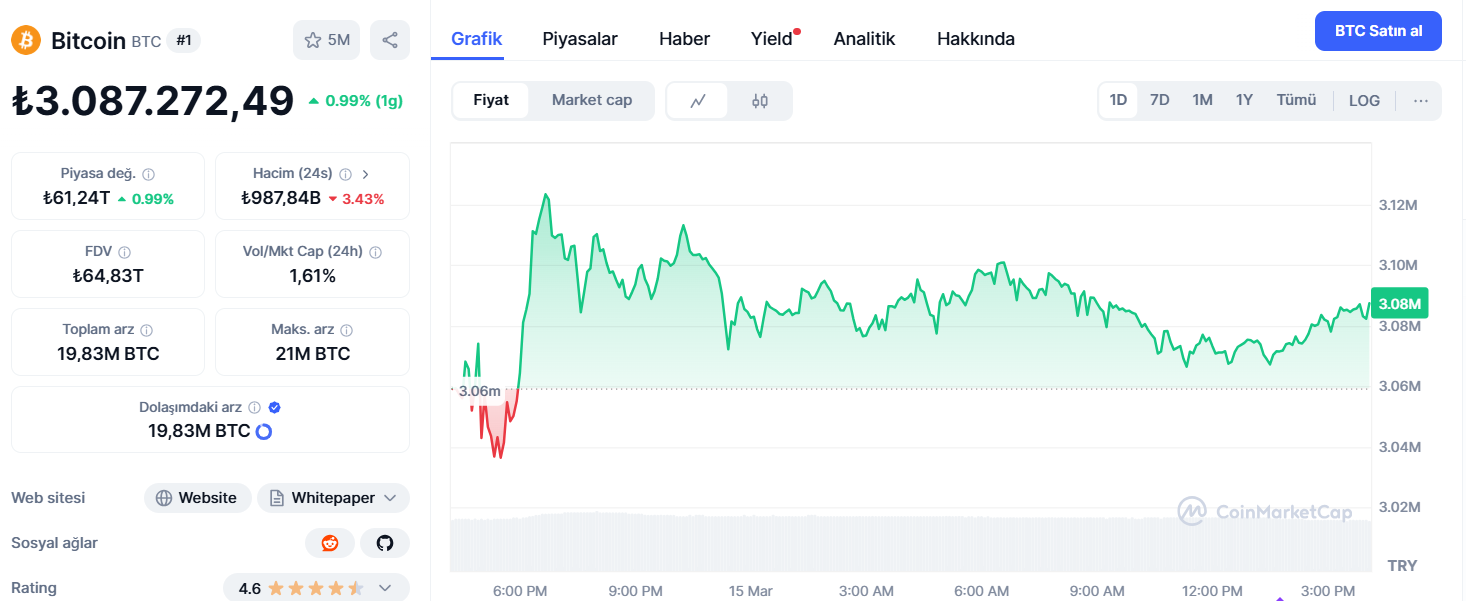Set chart range to 7D
This screenshot has height=601, width=1466.
[1160, 100]
